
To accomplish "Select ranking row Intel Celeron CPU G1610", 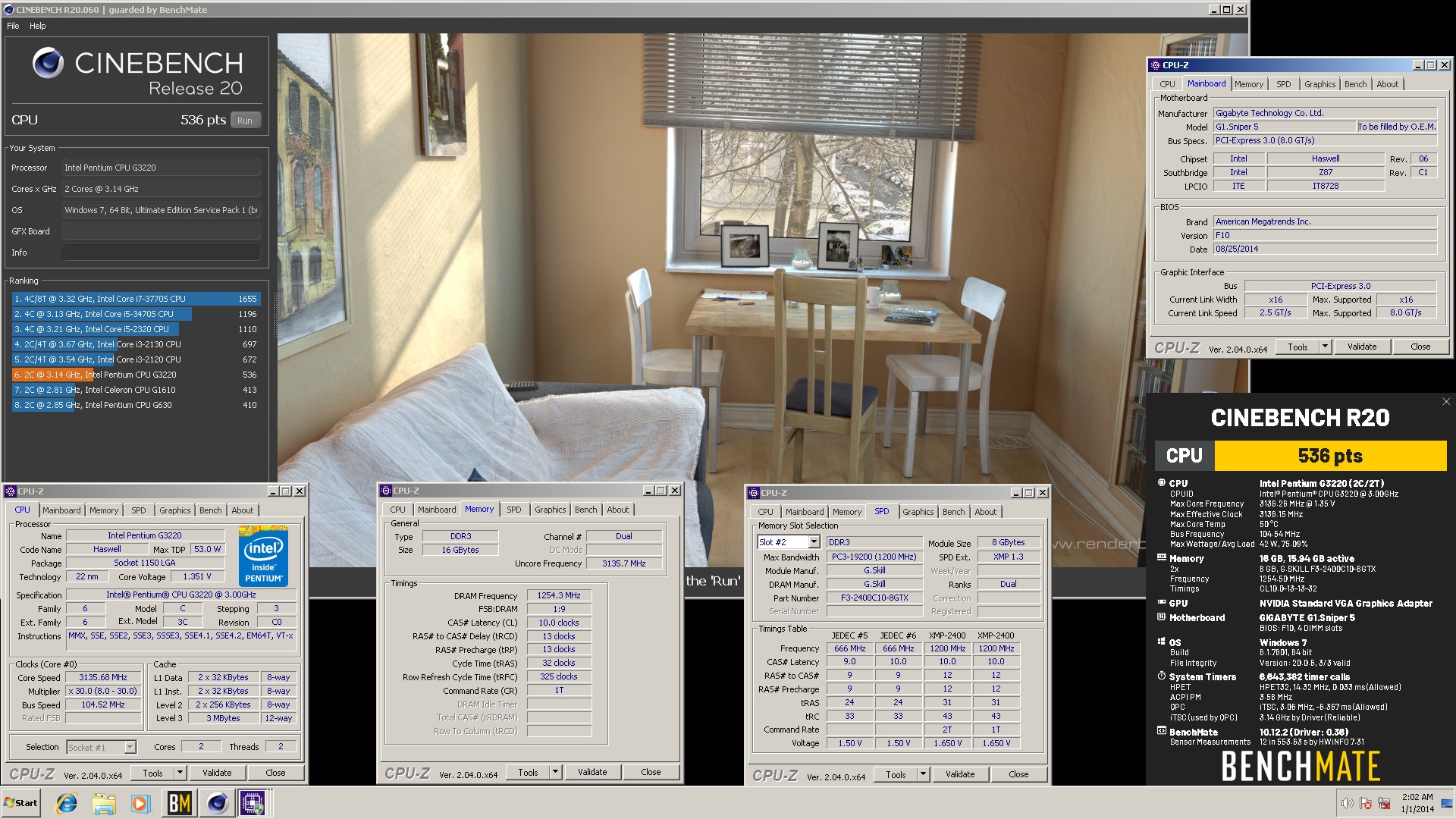I will pos(136,390).
